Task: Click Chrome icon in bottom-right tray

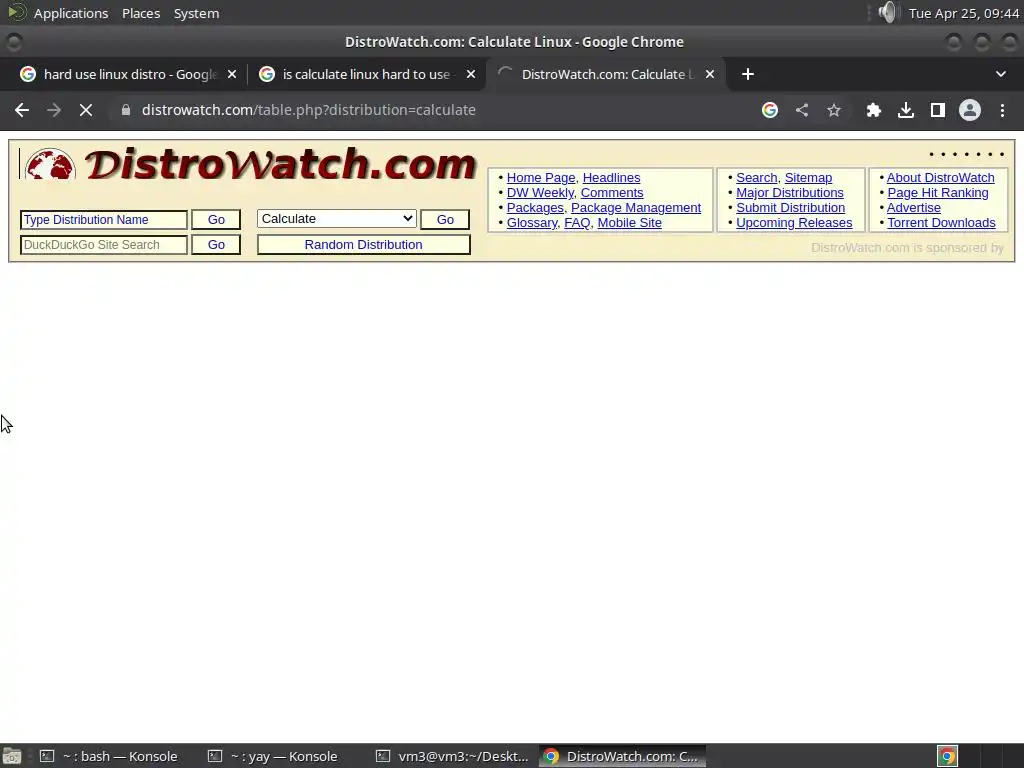Action: pyautogui.click(x=947, y=756)
